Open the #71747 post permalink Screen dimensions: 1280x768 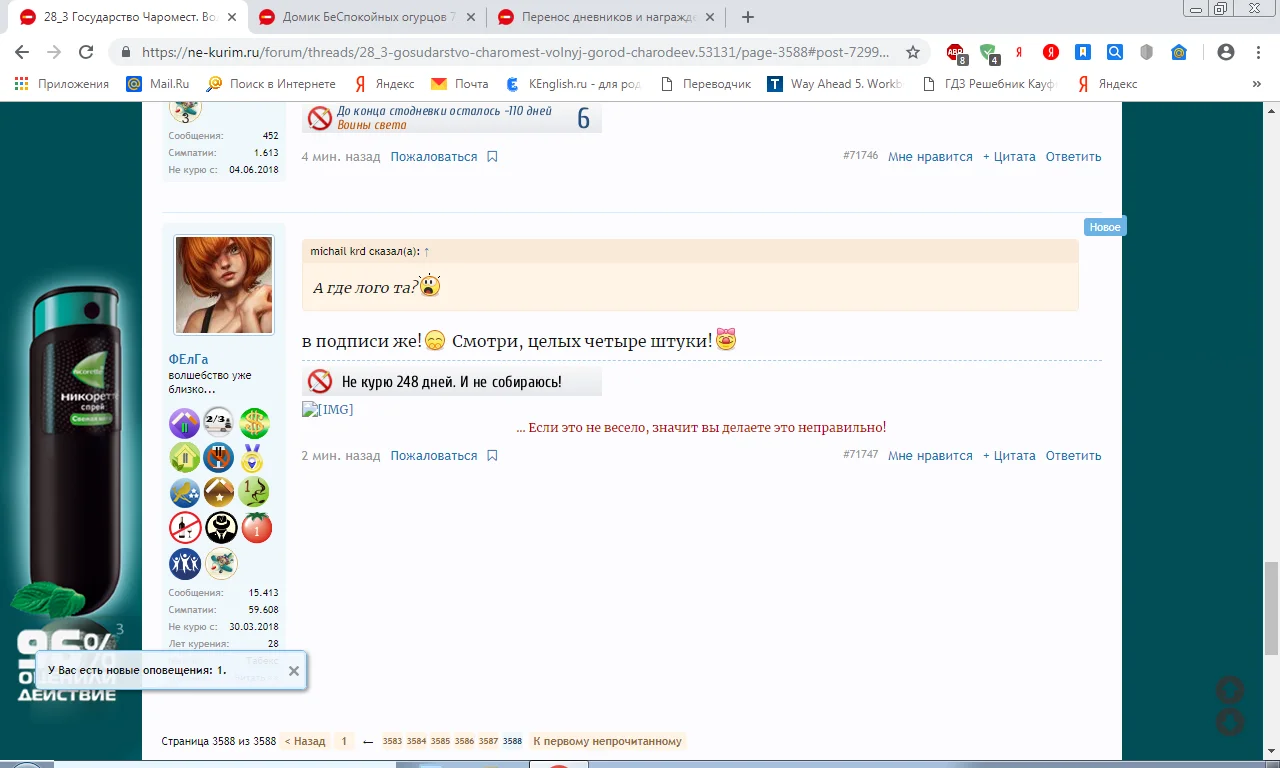point(860,455)
